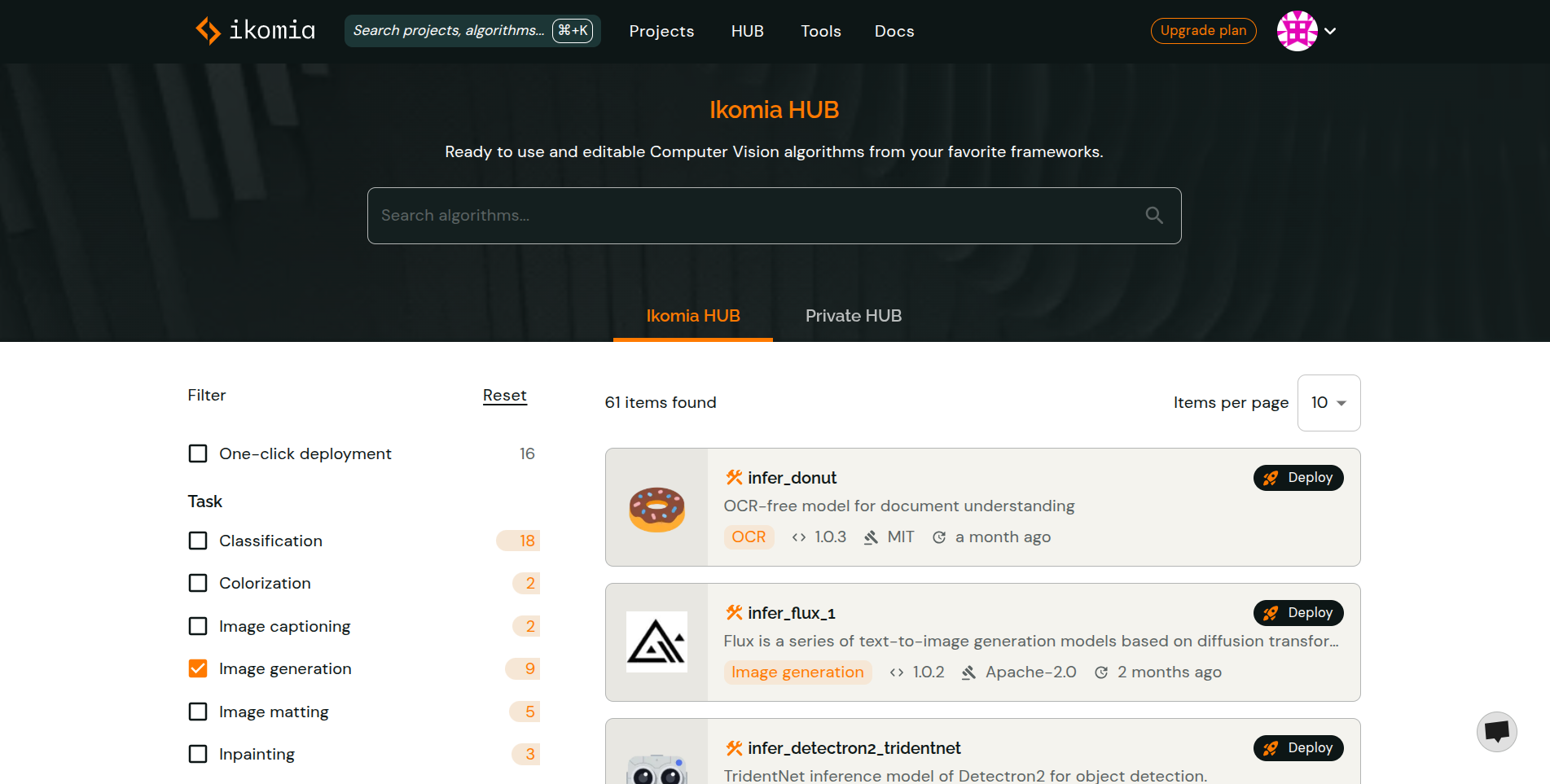1550x784 pixels.
Task: Click the Image generation count badge 9
Action: click(x=522, y=668)
